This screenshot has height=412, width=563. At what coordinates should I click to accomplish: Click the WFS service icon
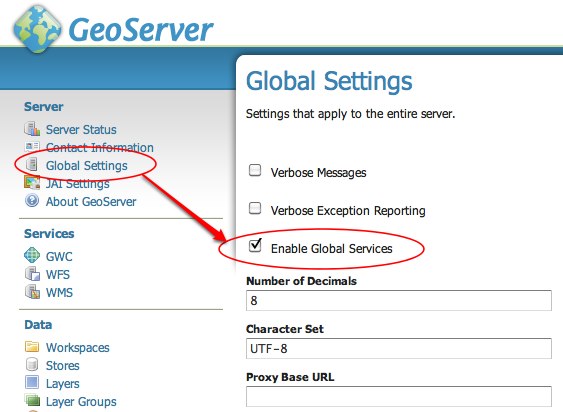(32, 274)
